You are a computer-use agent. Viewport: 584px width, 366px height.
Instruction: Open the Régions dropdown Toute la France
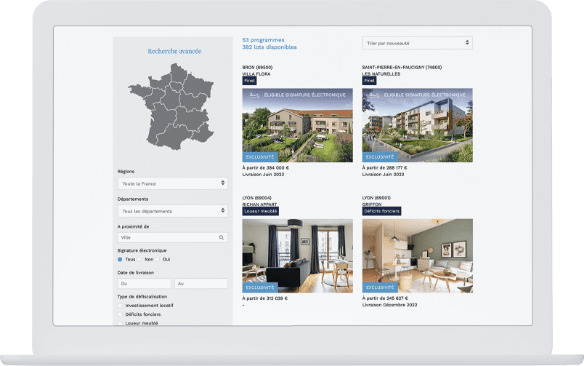coord(172,184)
